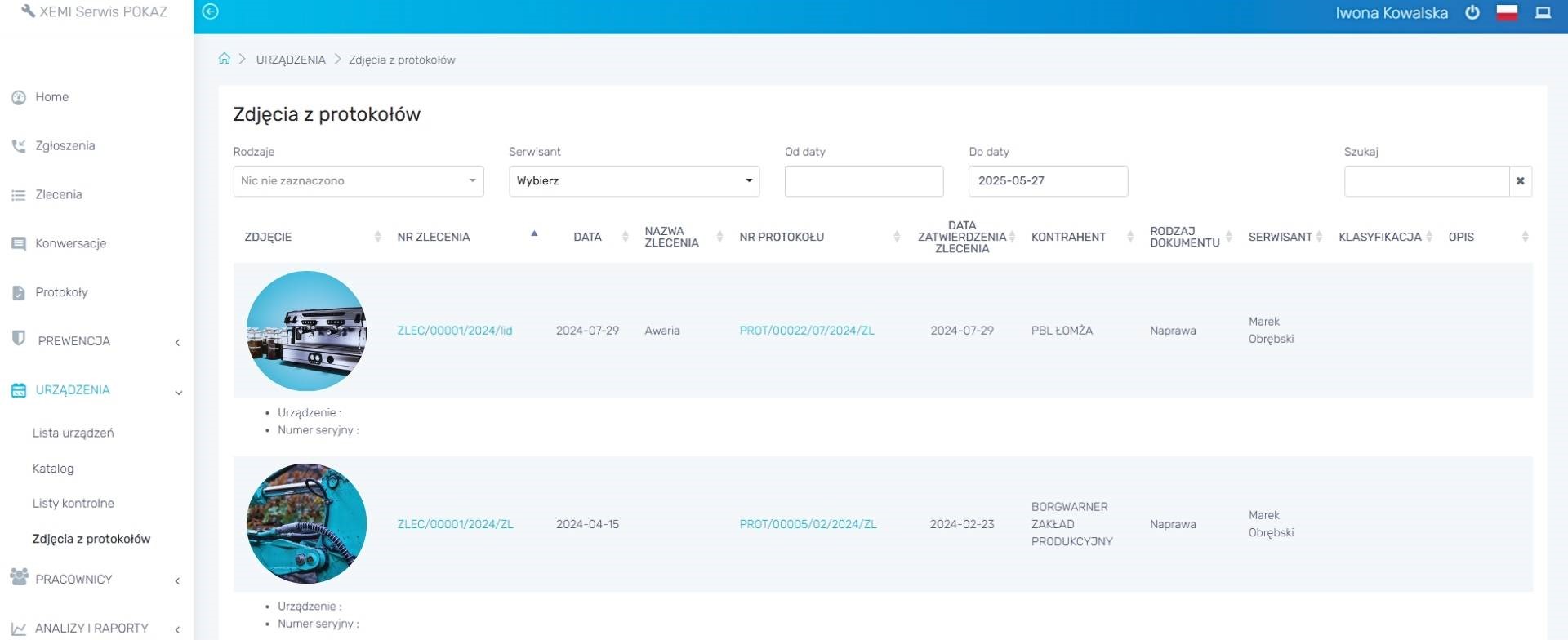This screenshot has height=640, width=1568.
Task: Collapse the URZĄDZENIA menu chevron
Action: coord(178,393)
